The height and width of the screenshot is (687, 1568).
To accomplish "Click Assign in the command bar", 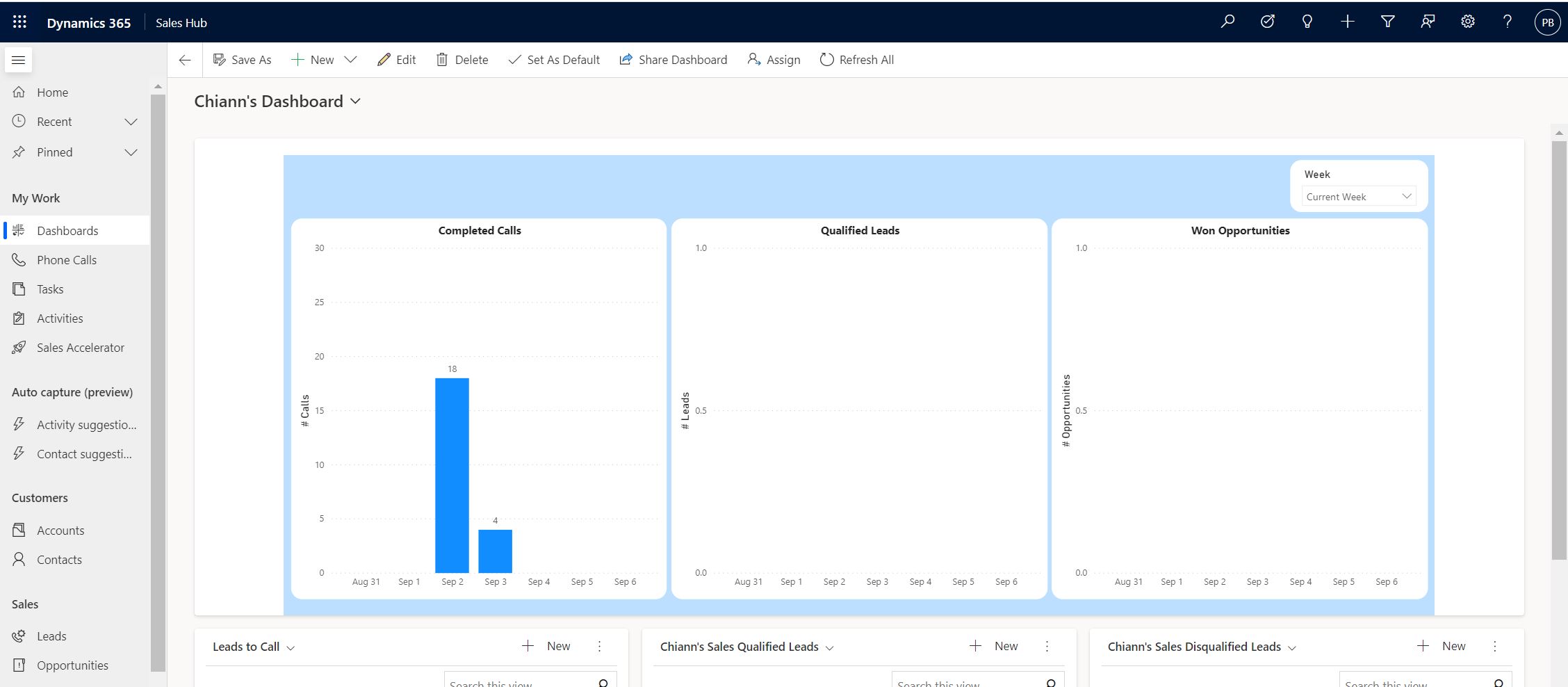I will (774, 60).
